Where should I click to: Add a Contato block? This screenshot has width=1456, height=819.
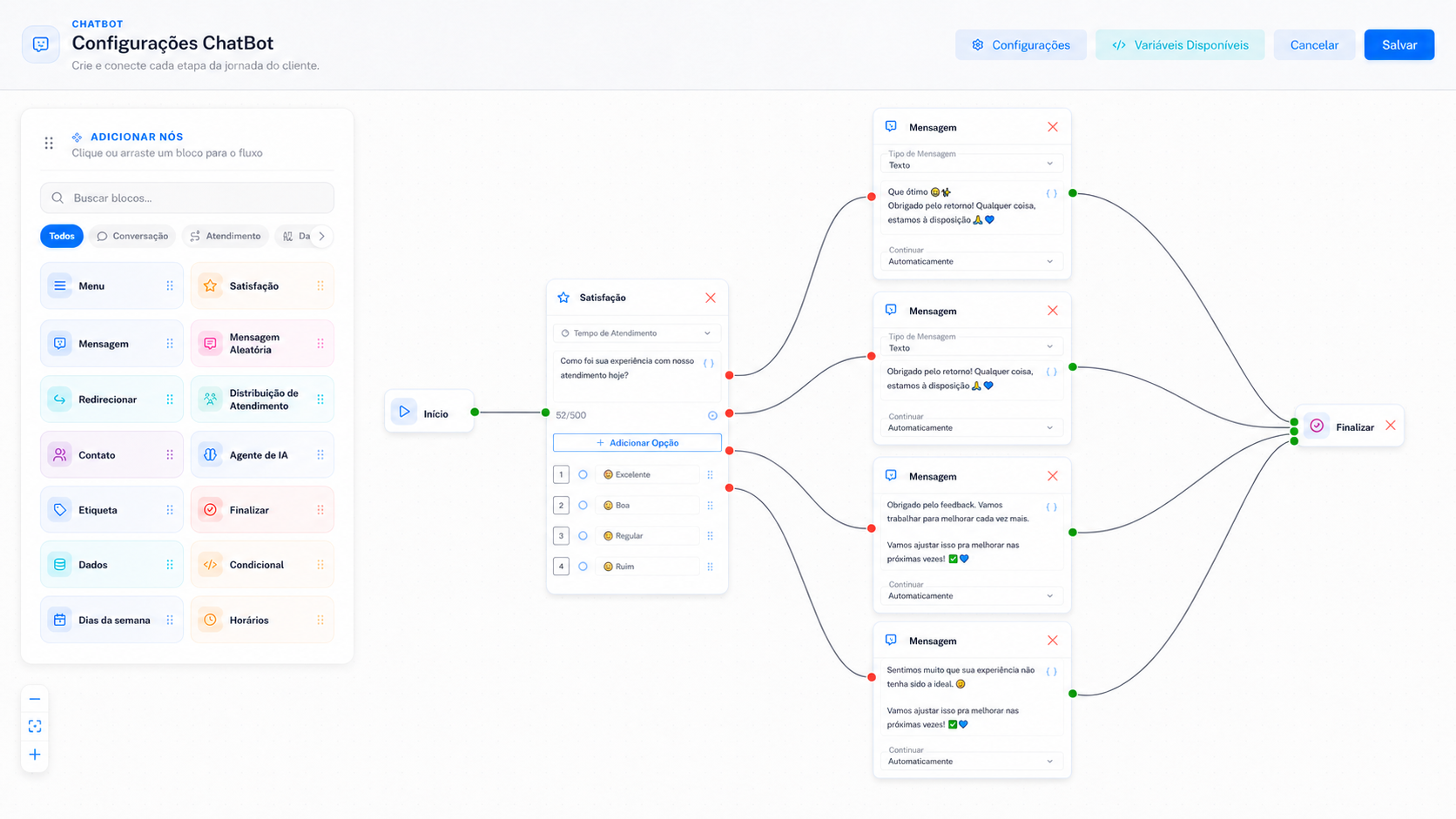111,455
